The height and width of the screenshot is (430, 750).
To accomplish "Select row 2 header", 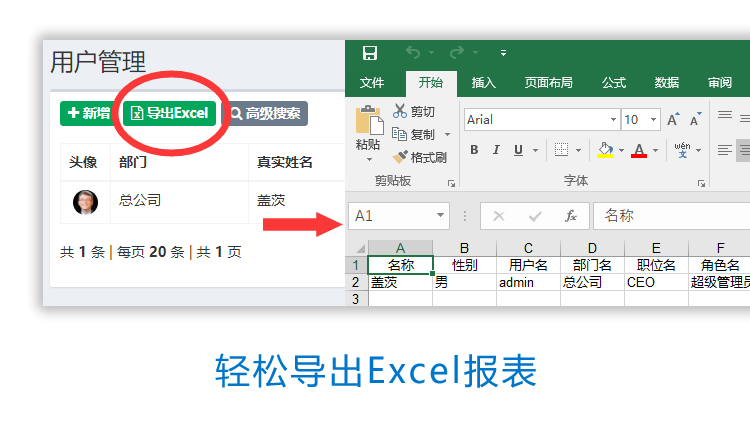I will (x=356, y=282).
